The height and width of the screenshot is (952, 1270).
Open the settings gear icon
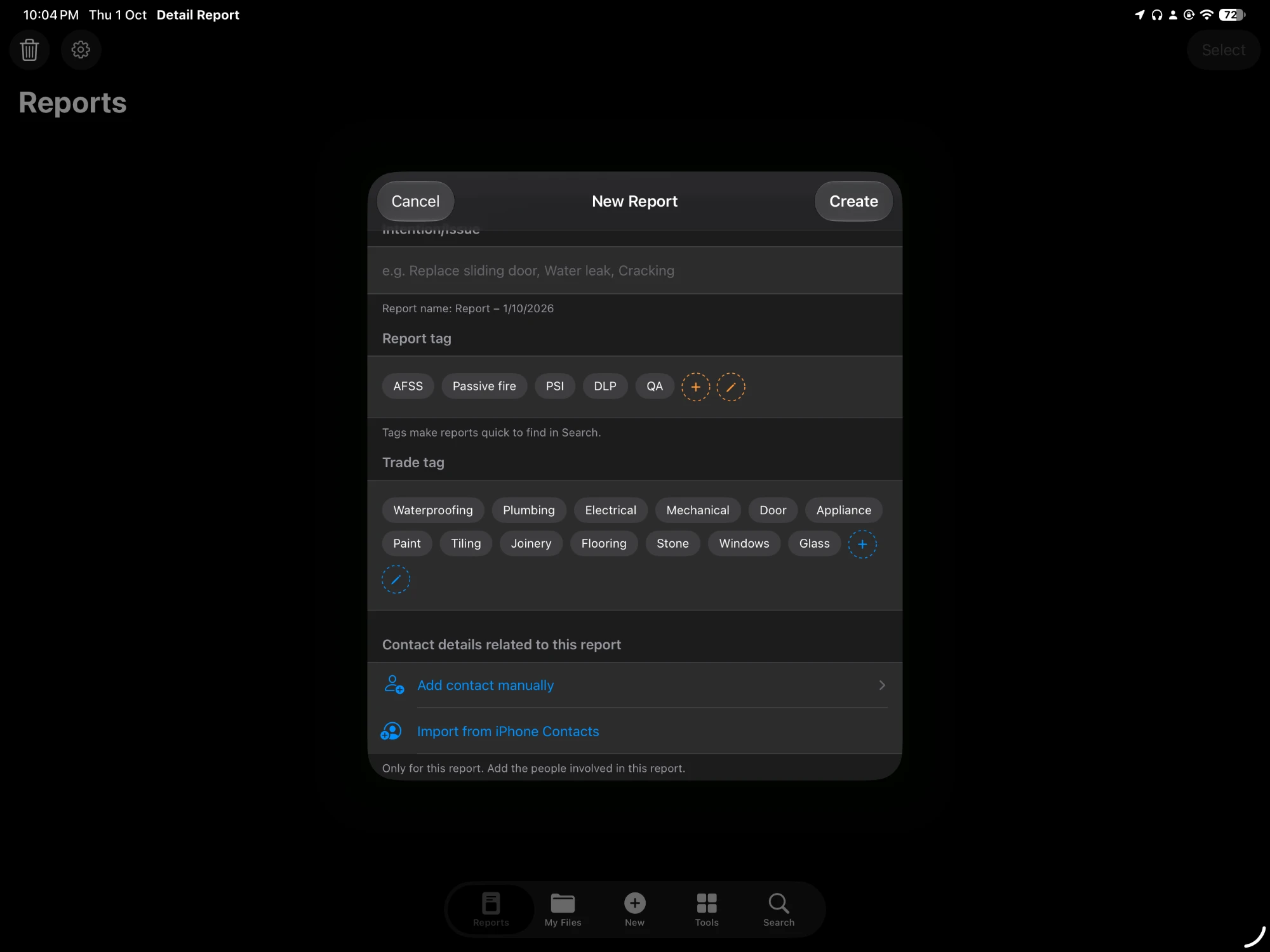pyautogui.click(x=81, y=50)
